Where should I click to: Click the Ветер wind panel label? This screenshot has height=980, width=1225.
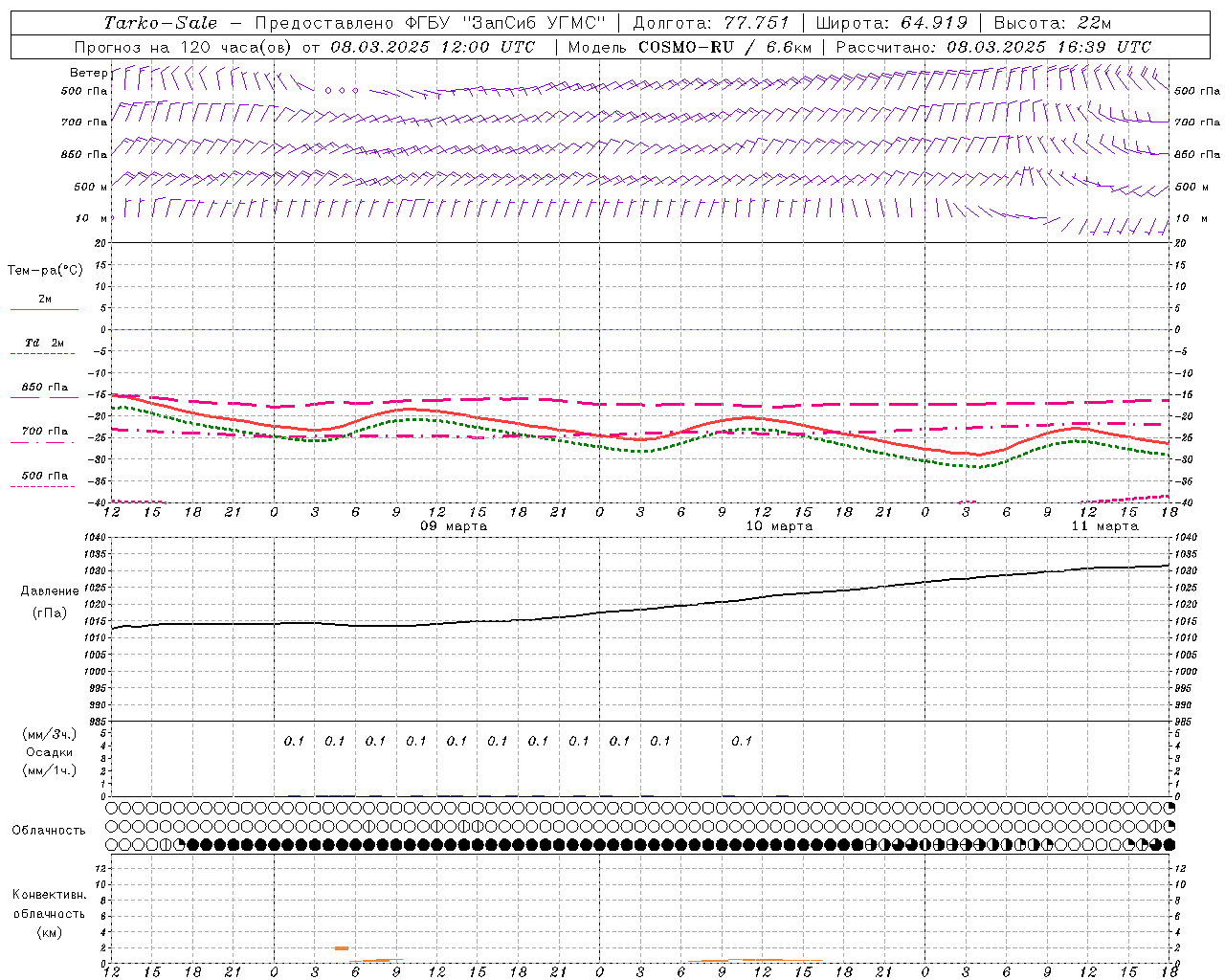88,73
